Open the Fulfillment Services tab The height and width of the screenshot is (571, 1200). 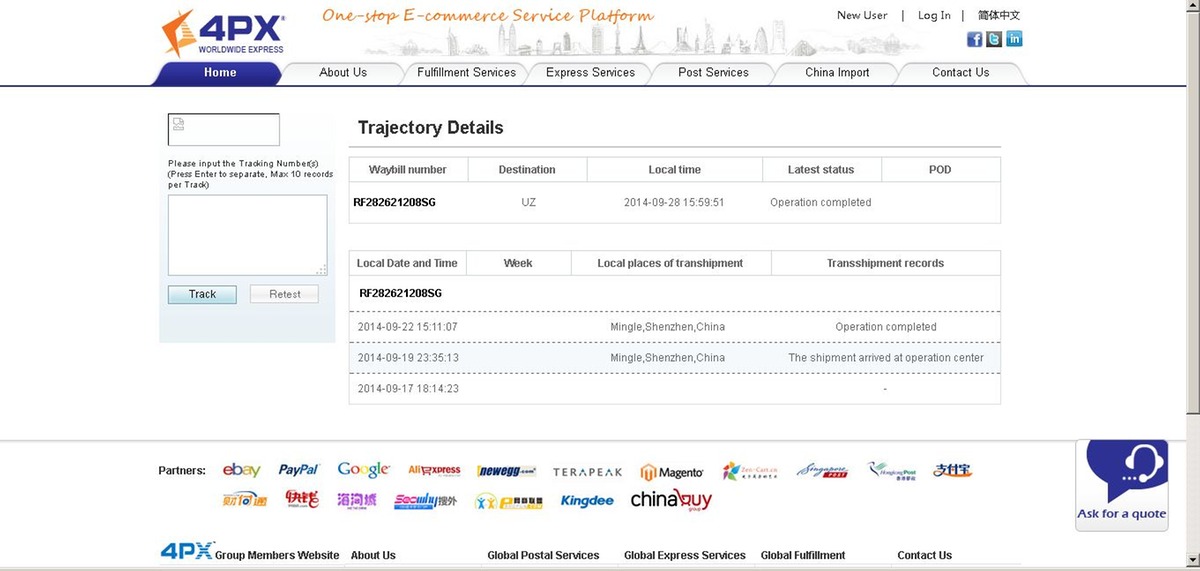click(466, 73)
